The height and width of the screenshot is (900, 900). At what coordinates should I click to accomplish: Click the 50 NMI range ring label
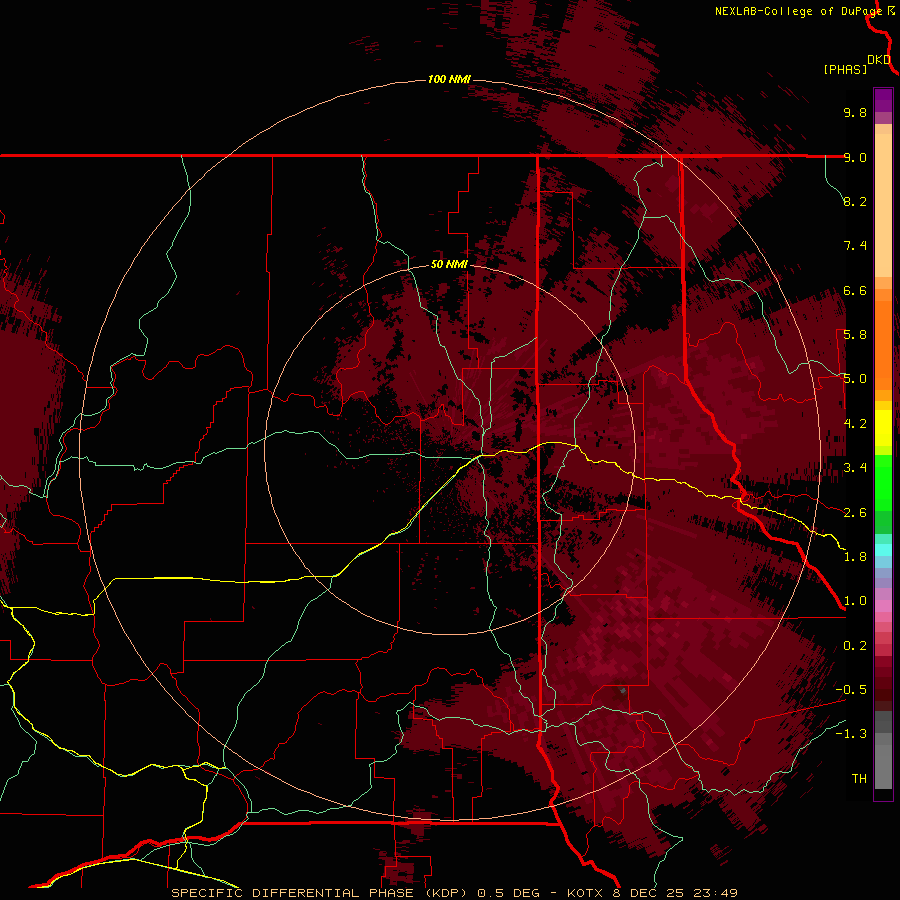pyautogui.click(x=449, y=265)
